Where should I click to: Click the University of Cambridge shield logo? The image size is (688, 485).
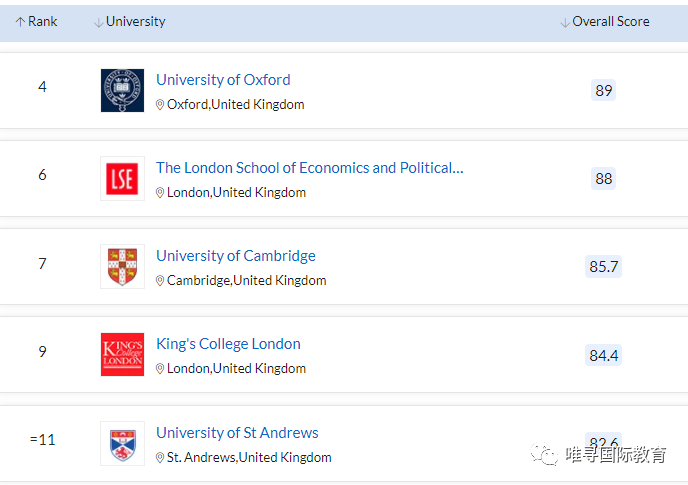click(x=122, y=267)
